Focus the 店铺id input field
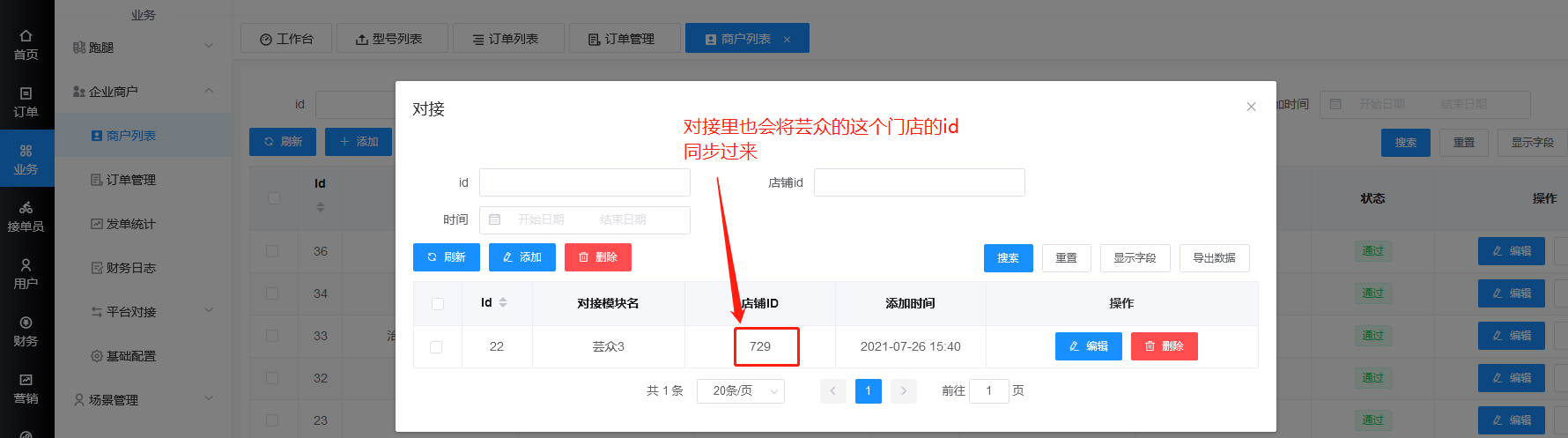The image size is (1568, 438). 920,182
